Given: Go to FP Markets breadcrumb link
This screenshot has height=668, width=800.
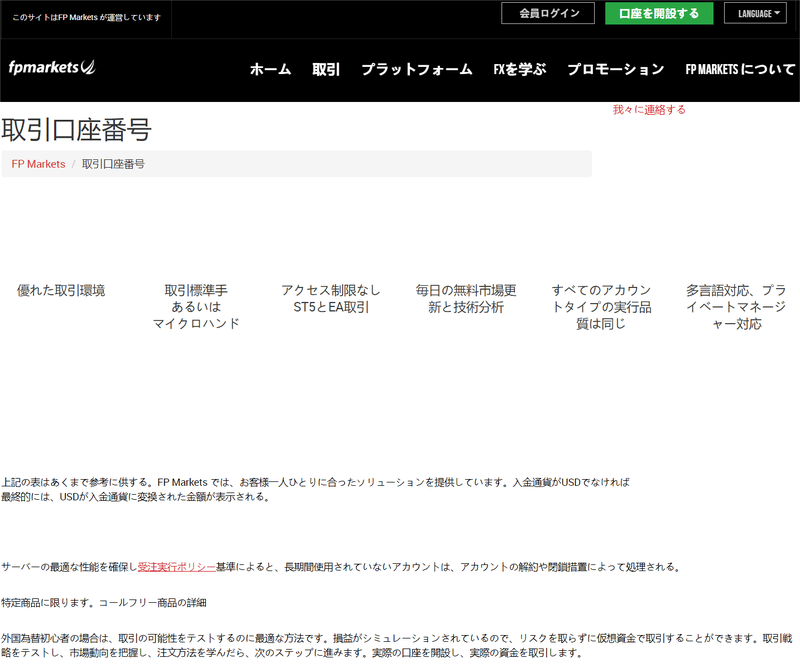Looking at the screenshot, I should [x=38, y=164].
